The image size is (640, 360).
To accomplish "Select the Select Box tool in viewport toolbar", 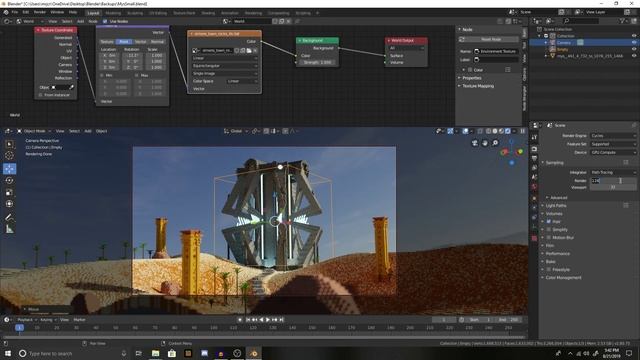I will [9, 144].
